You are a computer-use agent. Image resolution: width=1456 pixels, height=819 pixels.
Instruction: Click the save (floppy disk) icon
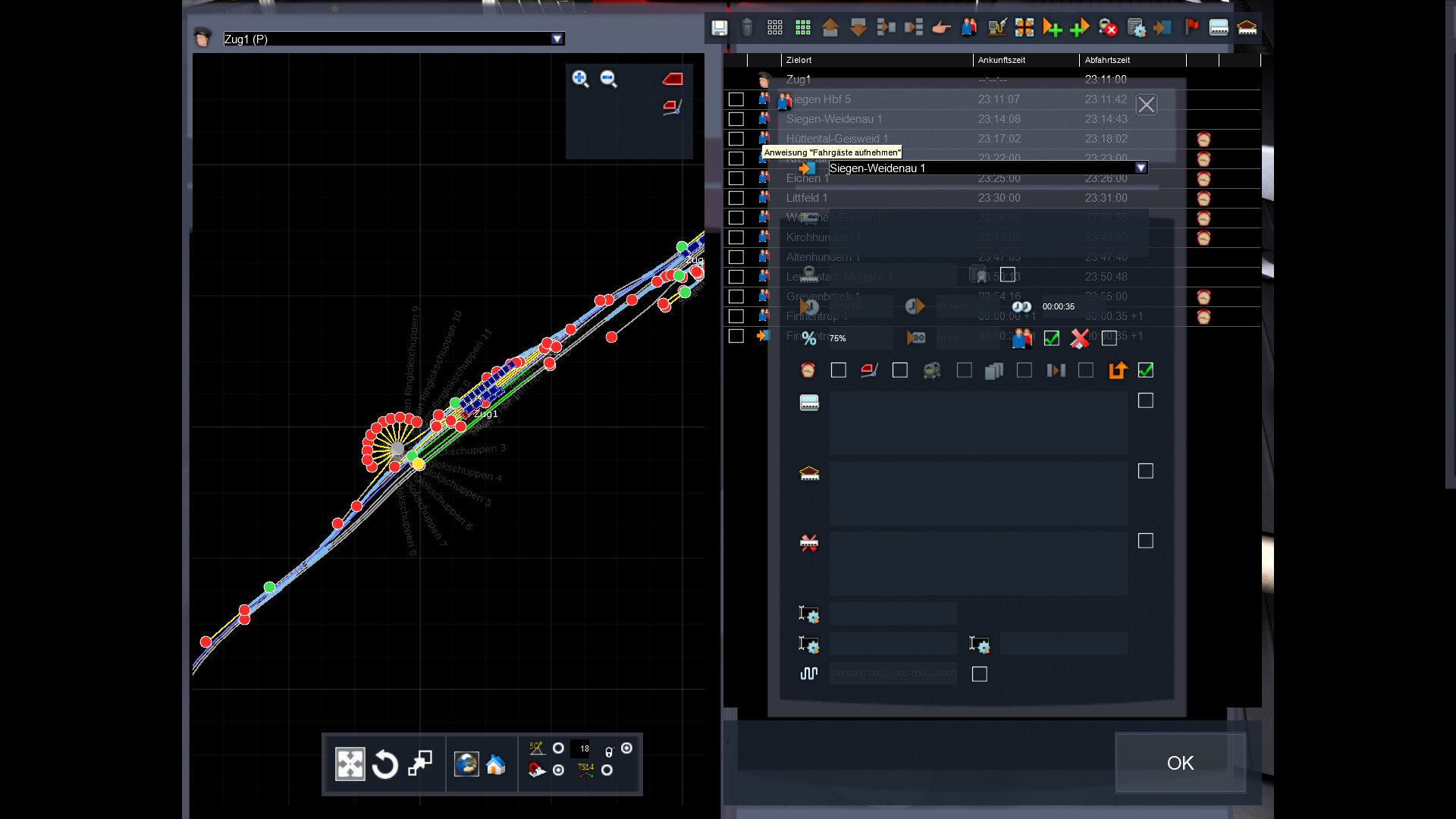[719, 28]
